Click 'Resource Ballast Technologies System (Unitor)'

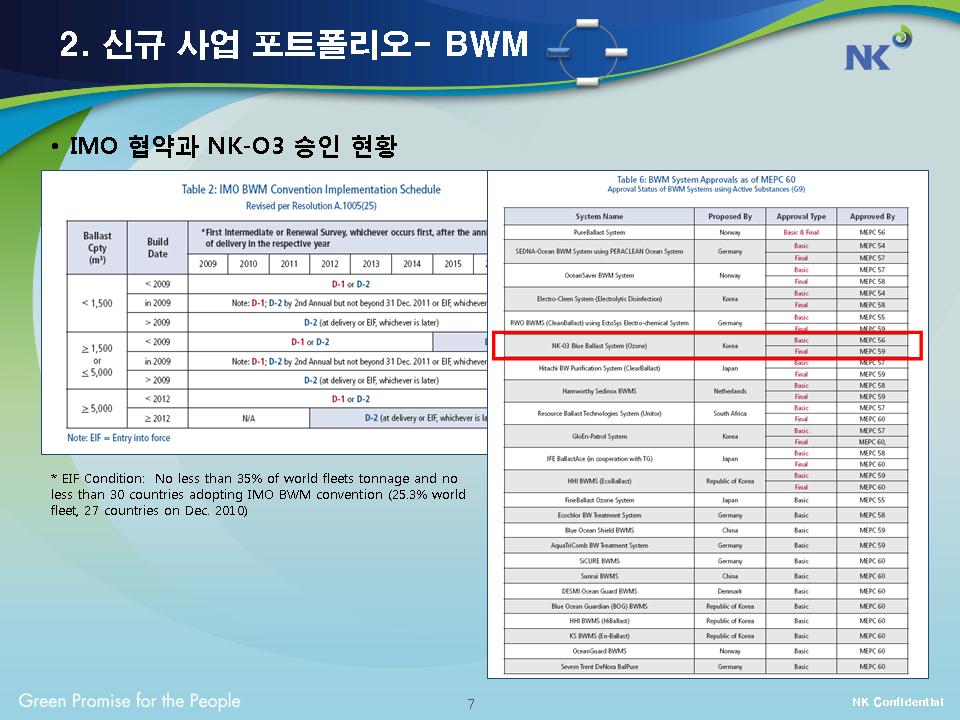(599, 413)
